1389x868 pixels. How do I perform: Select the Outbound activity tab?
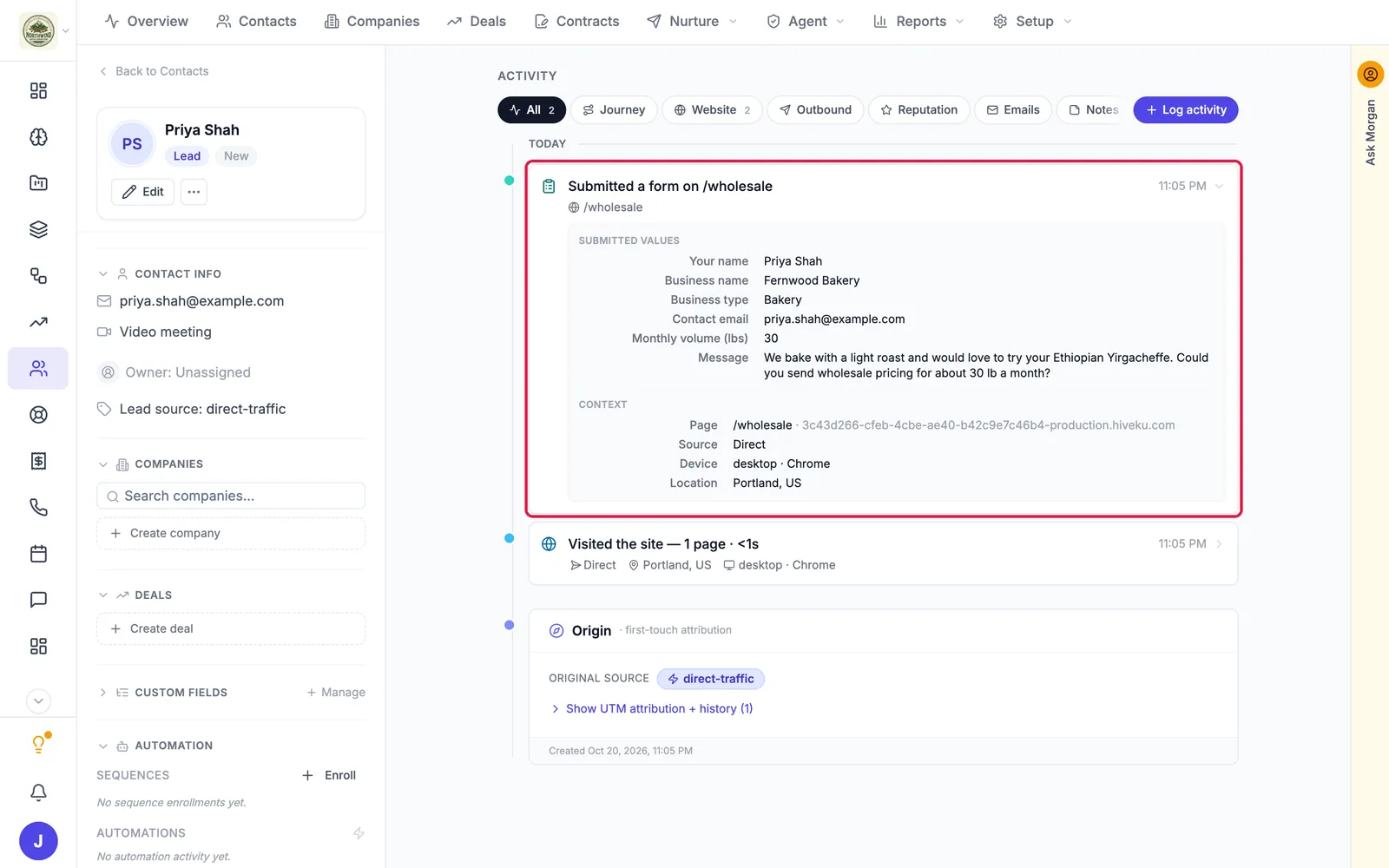(x=815, y=110)
